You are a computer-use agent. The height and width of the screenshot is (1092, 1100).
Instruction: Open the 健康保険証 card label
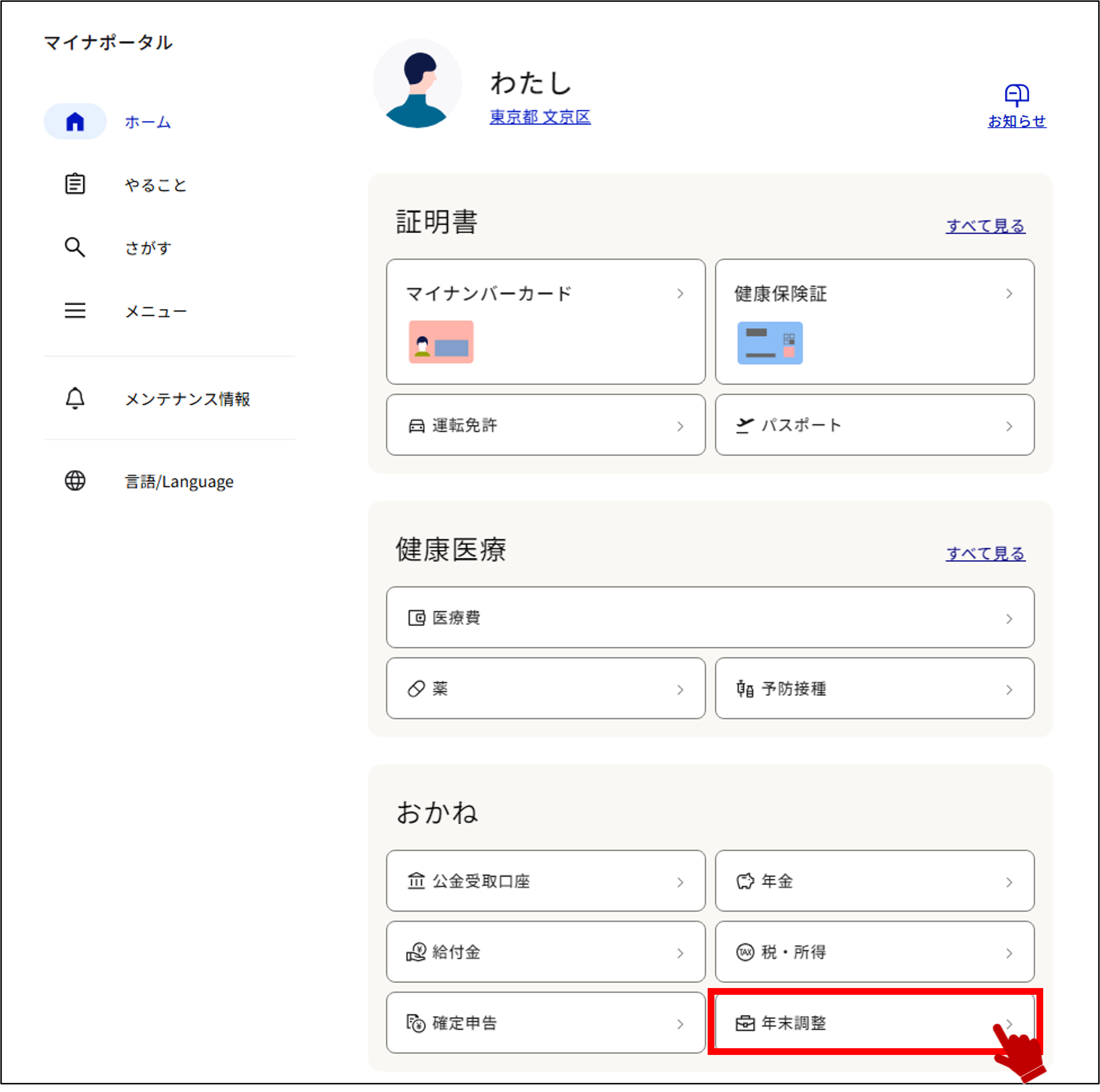pos(780,294)
